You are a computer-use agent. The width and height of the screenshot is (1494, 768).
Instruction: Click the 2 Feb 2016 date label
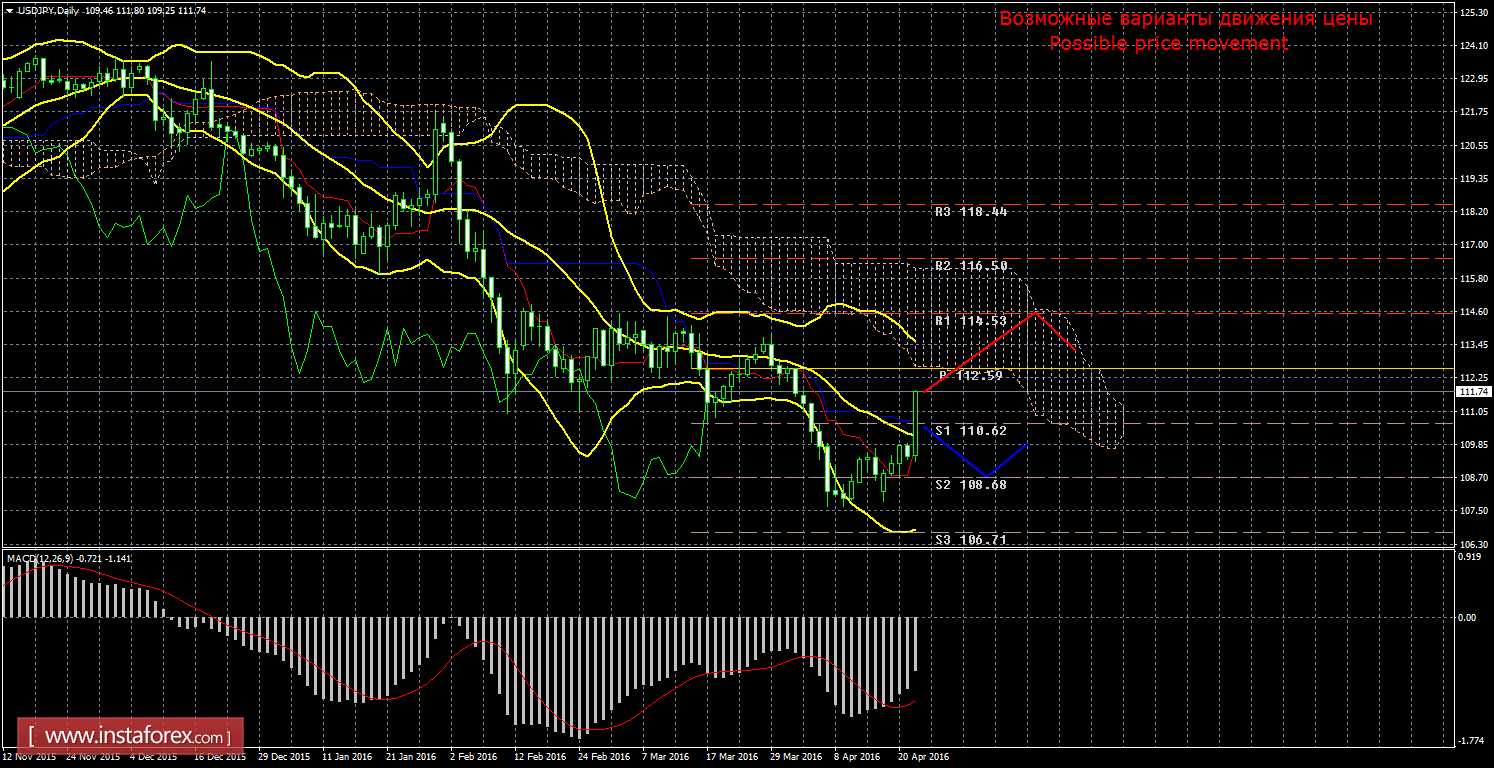473,757
